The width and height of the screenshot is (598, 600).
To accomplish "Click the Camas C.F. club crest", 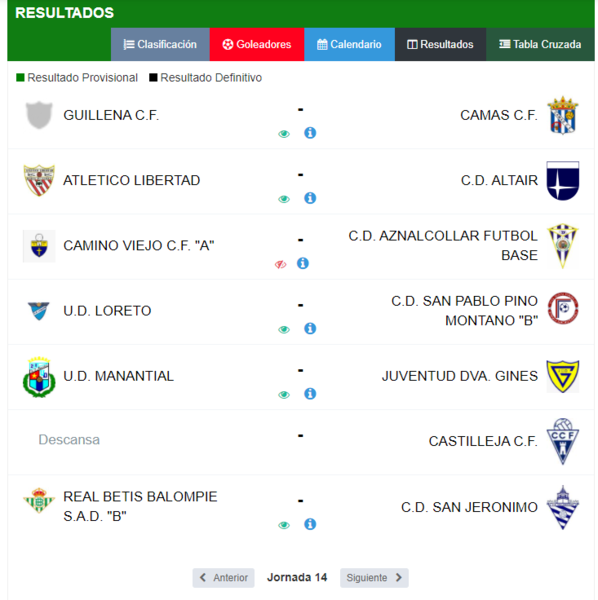I will click(562, 115).
